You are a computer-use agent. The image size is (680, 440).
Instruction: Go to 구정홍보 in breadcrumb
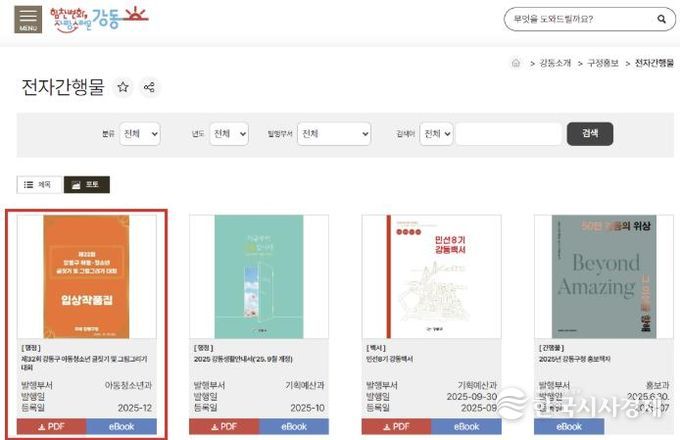click(602, 62)
